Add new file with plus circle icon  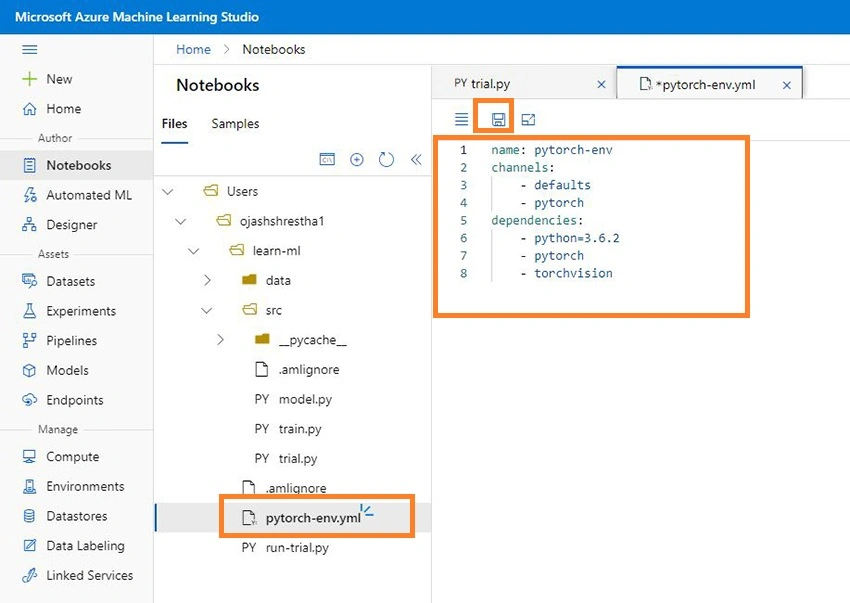[x=357, y=159]
